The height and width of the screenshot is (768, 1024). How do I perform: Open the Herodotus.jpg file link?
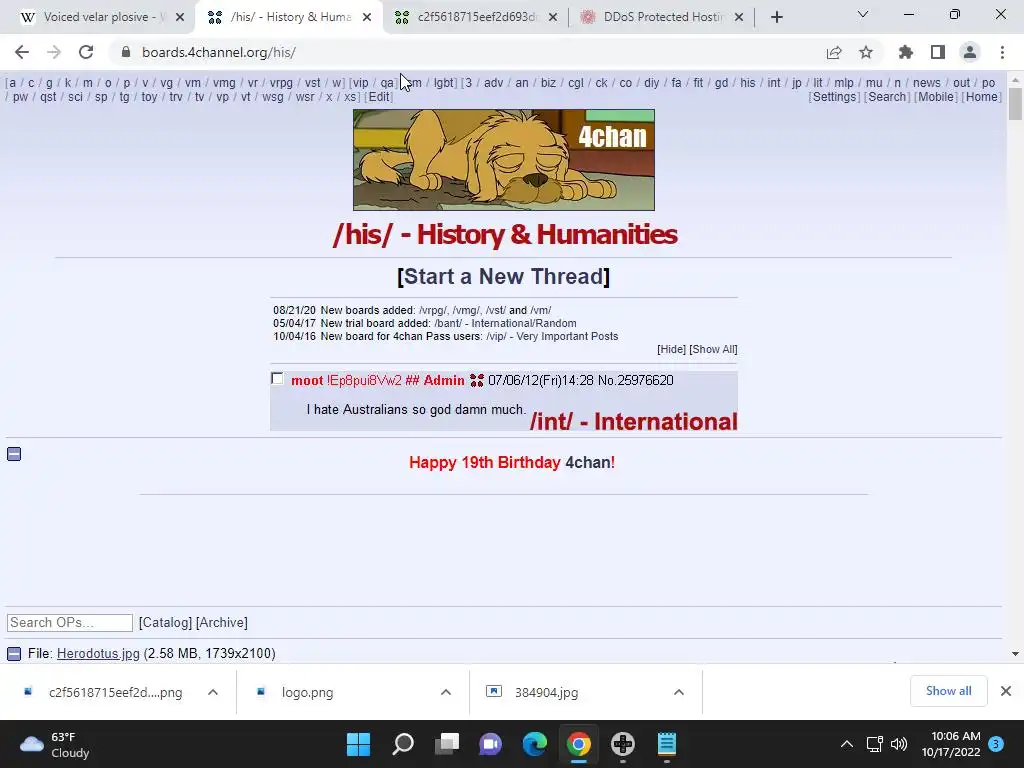98,653
